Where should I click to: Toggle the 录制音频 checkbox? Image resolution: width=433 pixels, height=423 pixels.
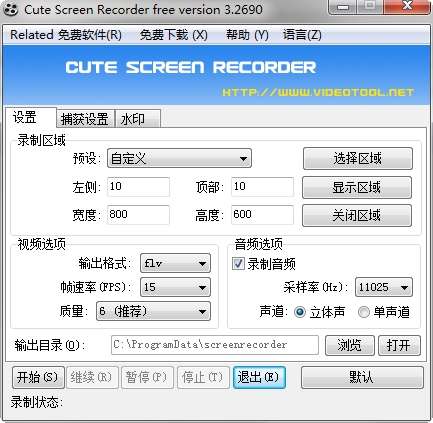238,264
